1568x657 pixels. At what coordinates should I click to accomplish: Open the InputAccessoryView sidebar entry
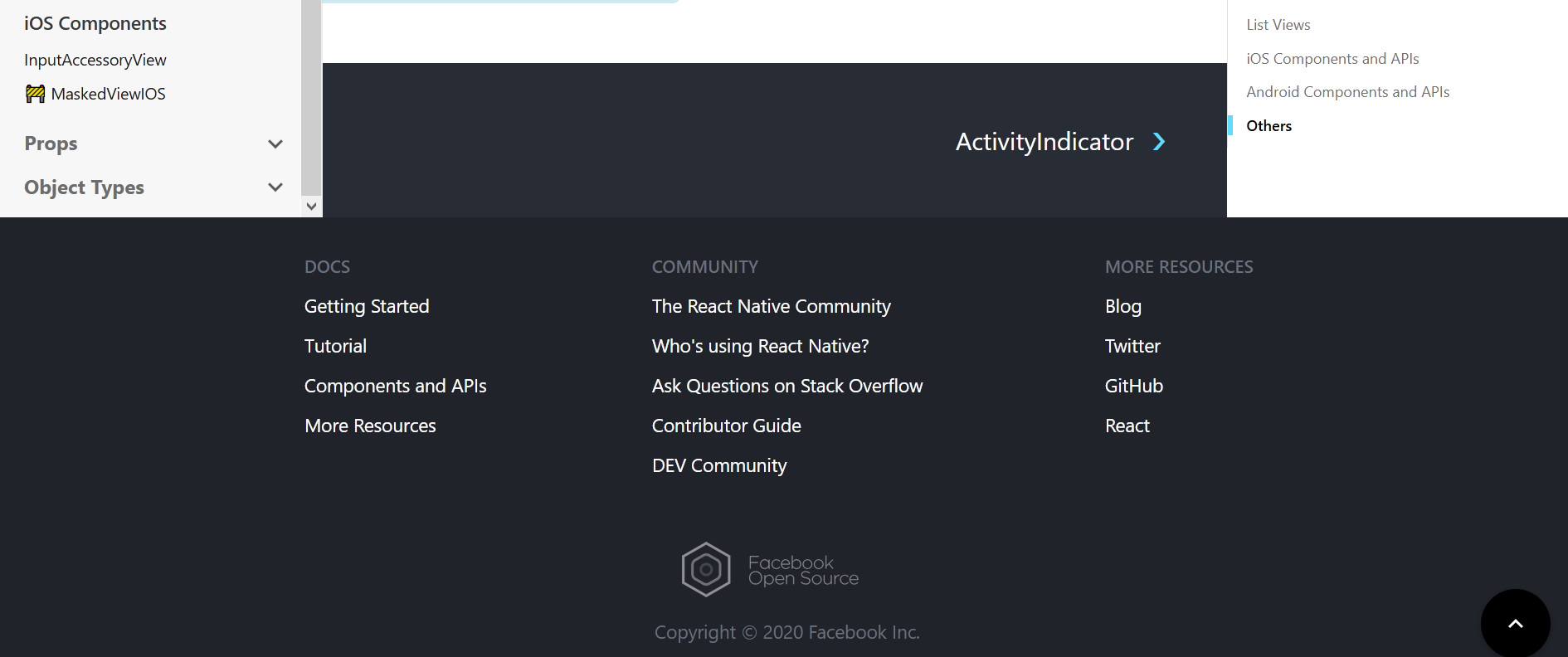[95, 60]
